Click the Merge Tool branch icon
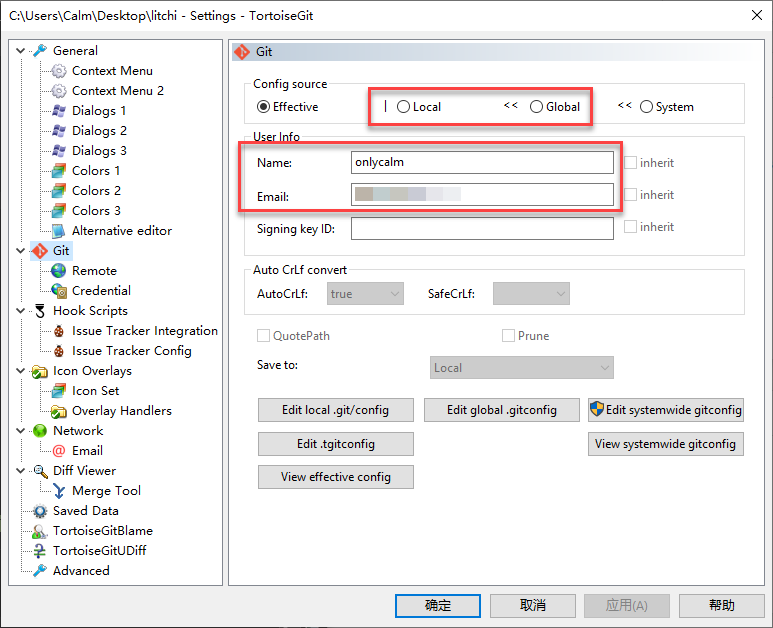This screenshot has width=773, height=628. 59,491
